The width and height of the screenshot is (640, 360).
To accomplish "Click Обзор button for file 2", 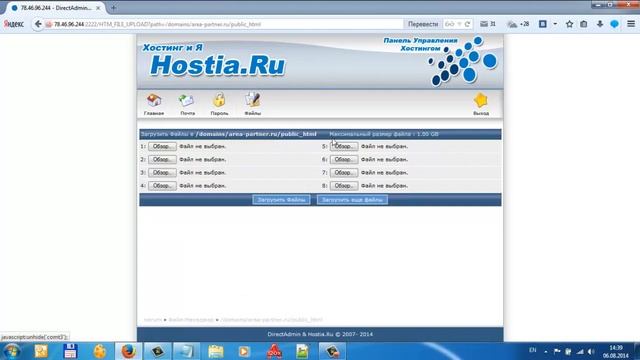I will [x=162, y=159].
